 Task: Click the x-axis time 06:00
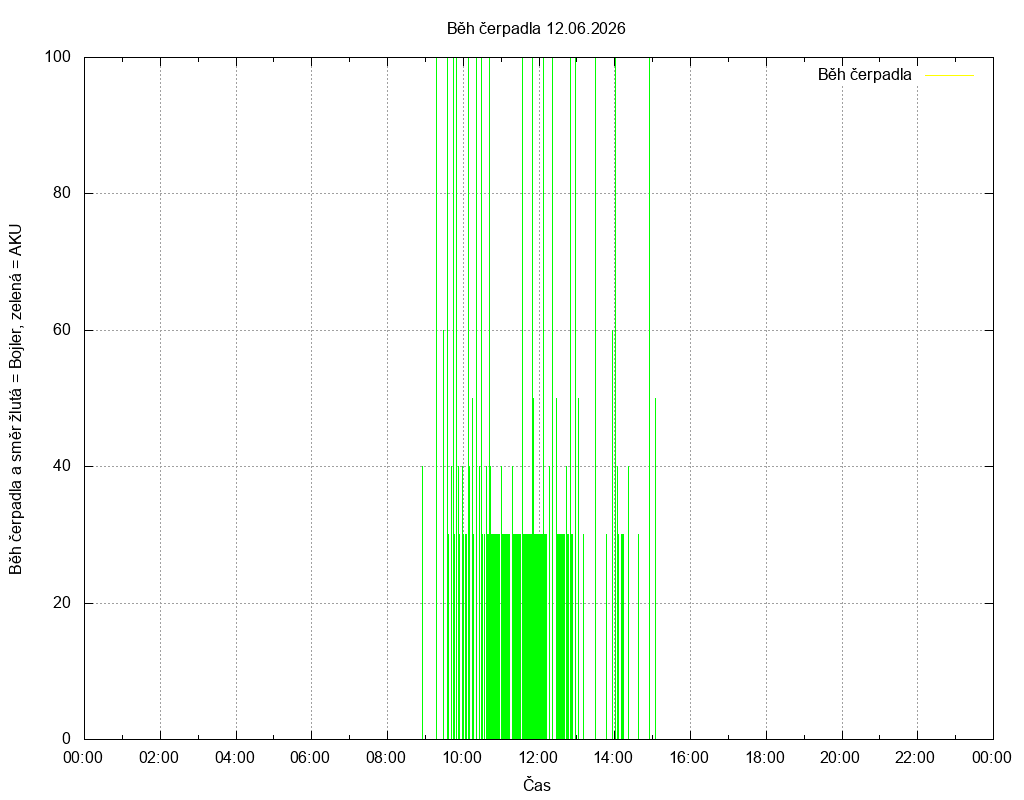click(310, 758)
